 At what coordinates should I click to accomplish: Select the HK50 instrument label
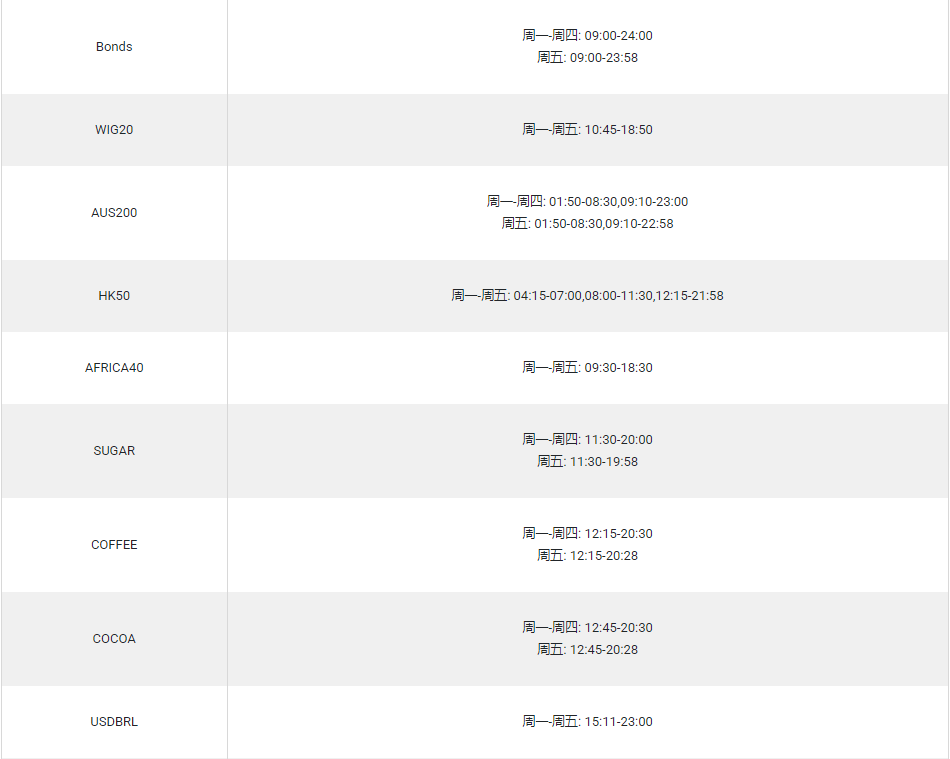tap(114, 296)
